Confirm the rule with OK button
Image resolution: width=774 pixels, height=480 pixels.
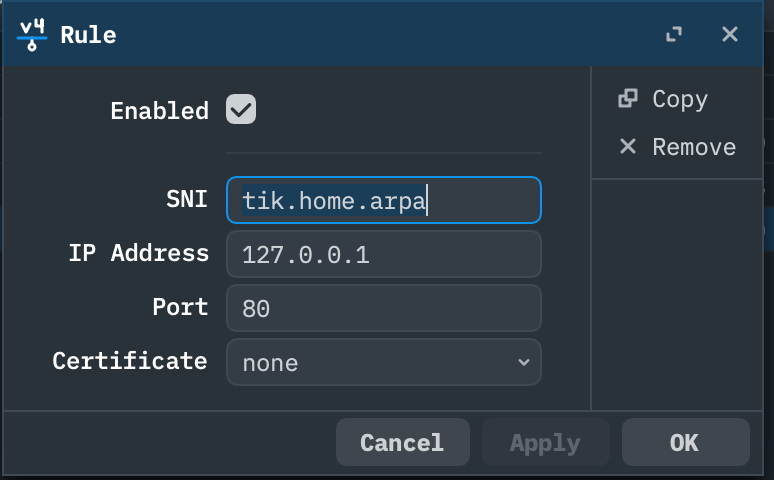click(x=685, y=442)
